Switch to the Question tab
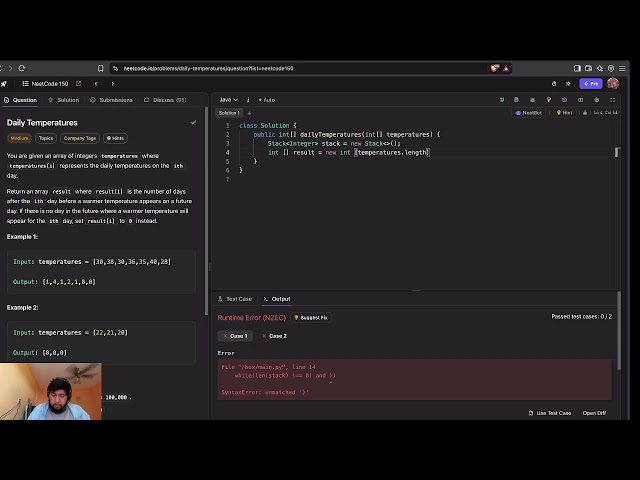640x480 pixels. tap(20, 100)
